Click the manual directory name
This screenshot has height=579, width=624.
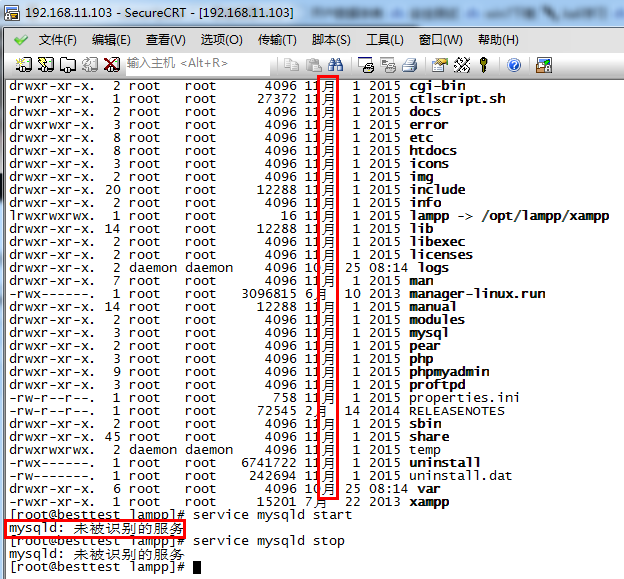(x=433, y=307)
